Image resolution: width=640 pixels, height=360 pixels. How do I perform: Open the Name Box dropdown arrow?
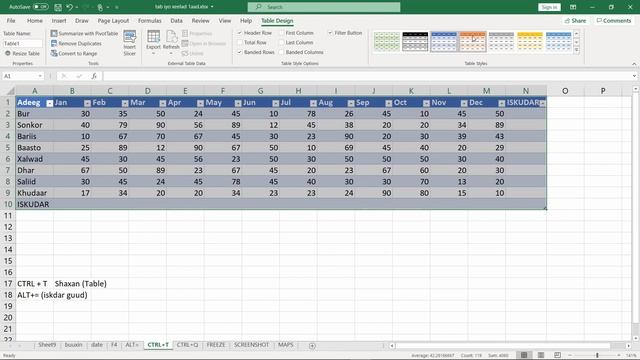pyautogui.click(x=40, y=76)
